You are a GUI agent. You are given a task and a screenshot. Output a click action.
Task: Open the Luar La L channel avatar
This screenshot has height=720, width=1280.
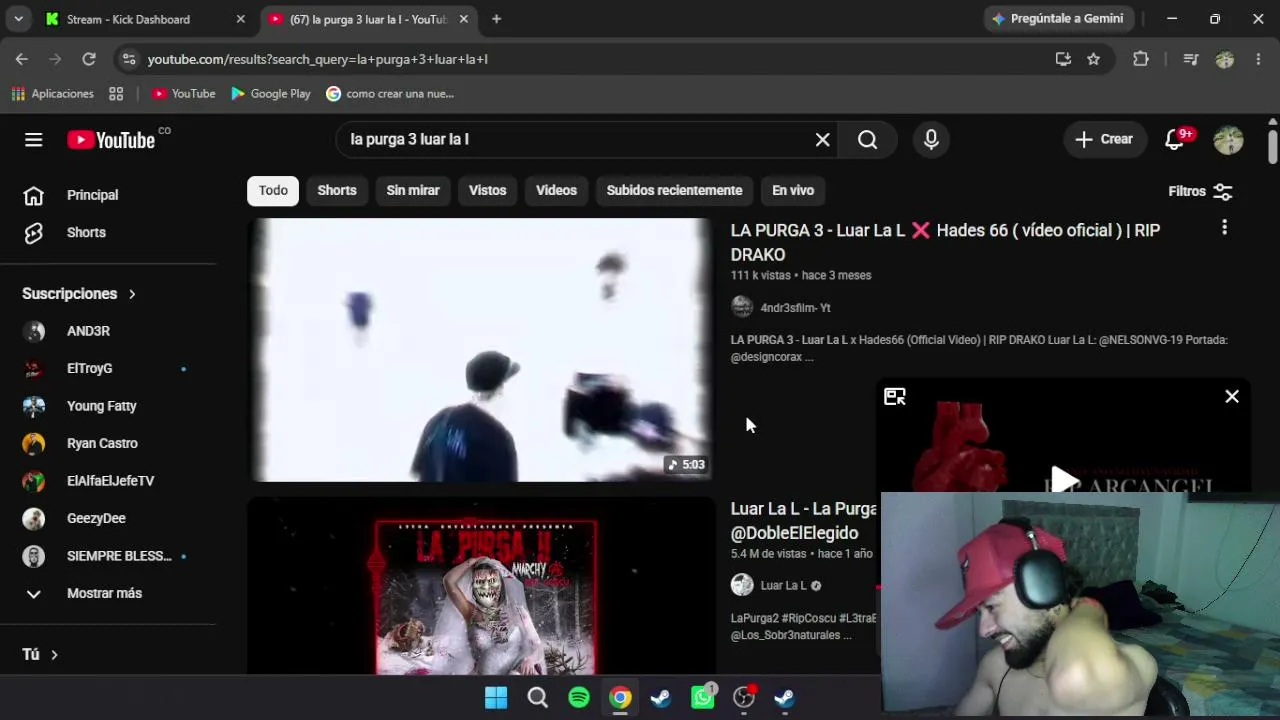[x=742, y=585]
